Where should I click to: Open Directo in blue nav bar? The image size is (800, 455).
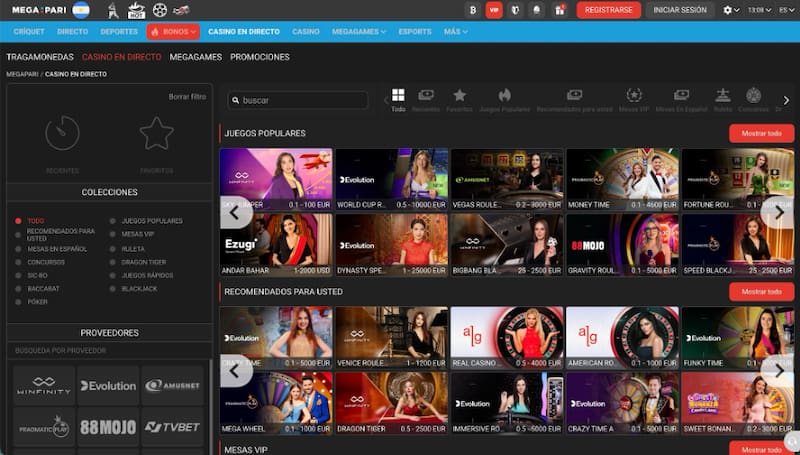point(72,32)
